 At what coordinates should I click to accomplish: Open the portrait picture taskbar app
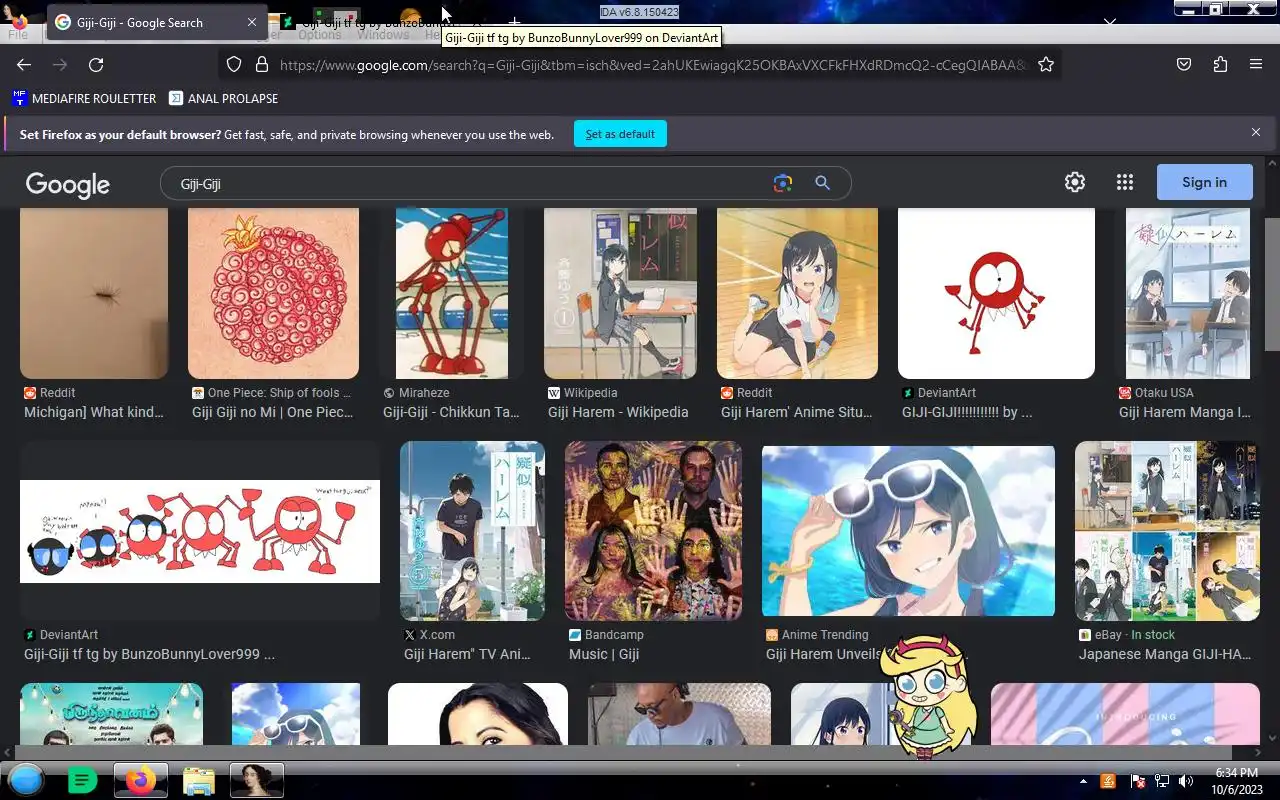(257, 780)
